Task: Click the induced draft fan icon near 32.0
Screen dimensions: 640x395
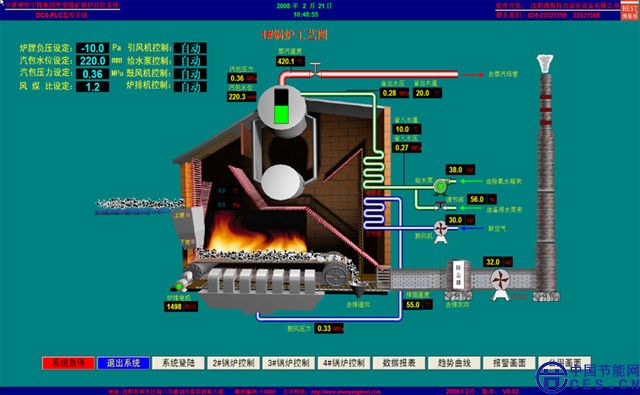Action: 500,283
